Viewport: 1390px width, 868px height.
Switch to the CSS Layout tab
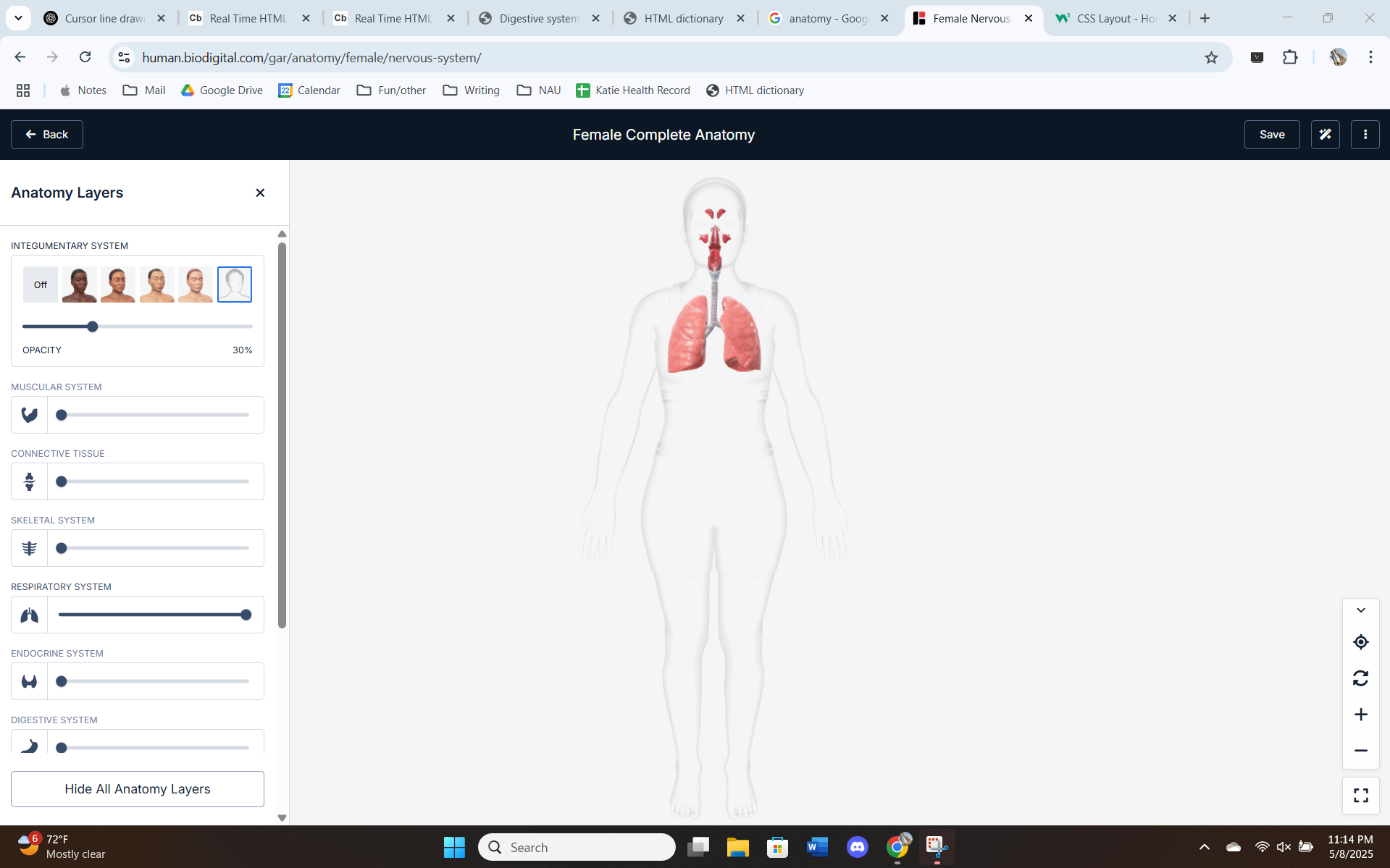(x=1115, y=18)
